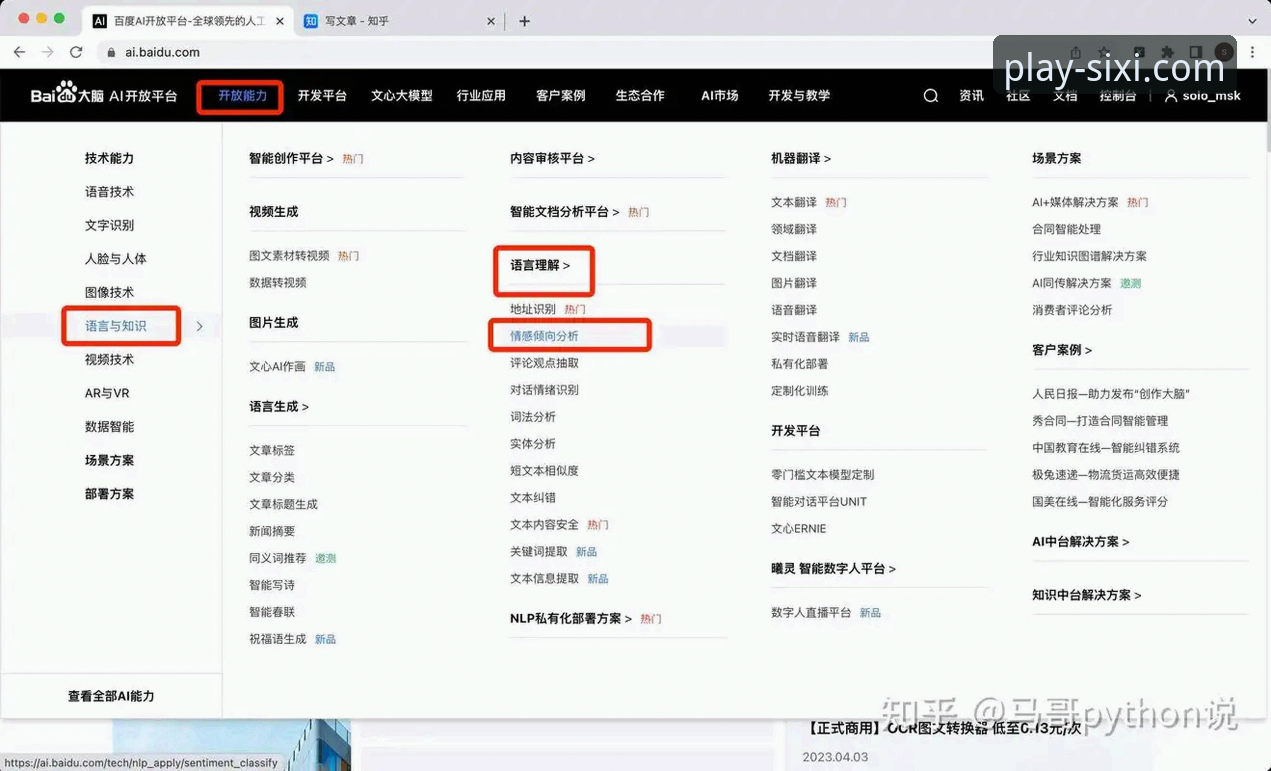Open 短文本相似度 link
Screen dimensions: 1271x771
pyautogui.click(x=544, y=471)
